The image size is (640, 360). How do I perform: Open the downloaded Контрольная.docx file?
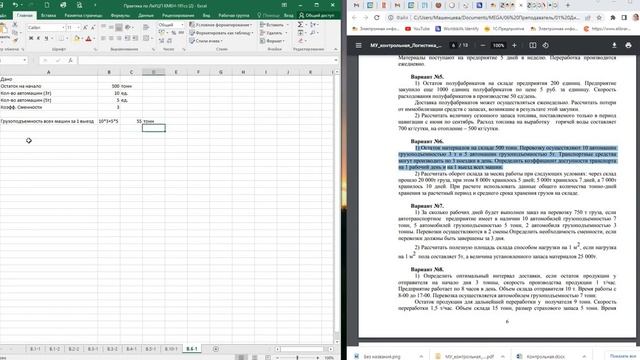545,356
